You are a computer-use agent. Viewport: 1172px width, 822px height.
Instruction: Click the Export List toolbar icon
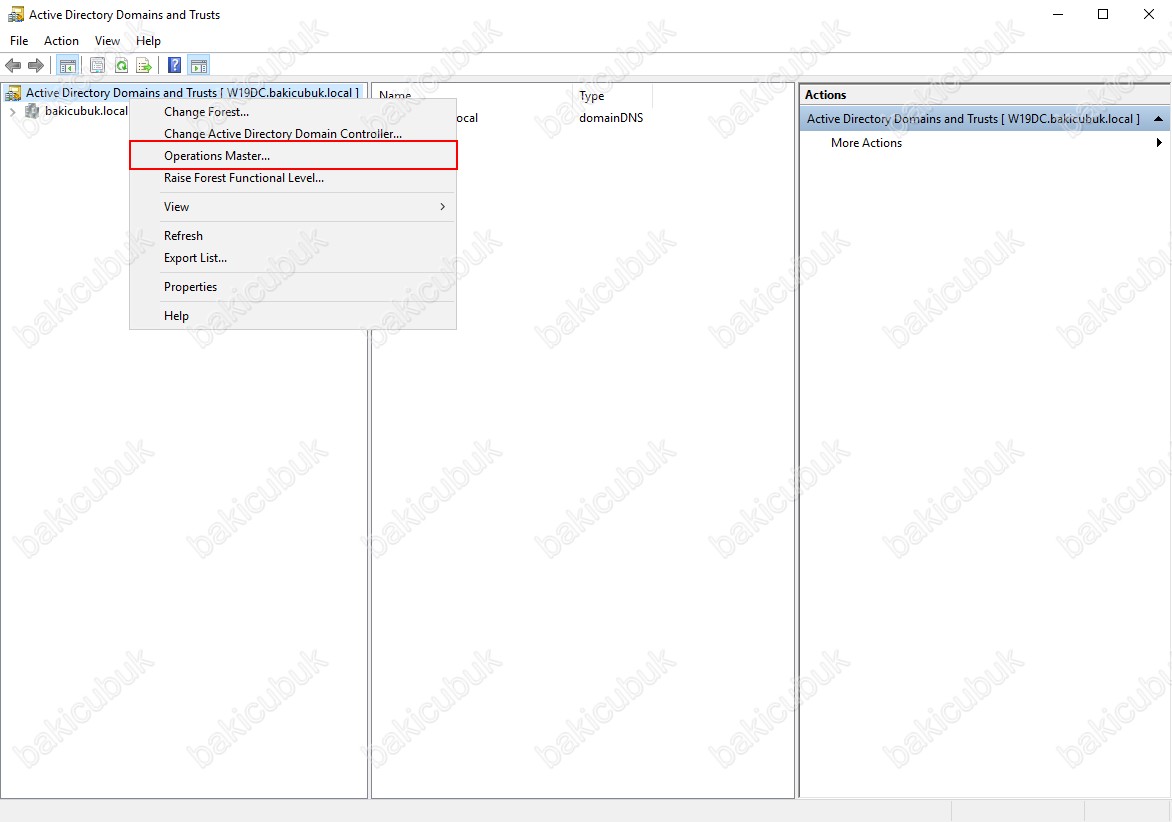point(144,66)
